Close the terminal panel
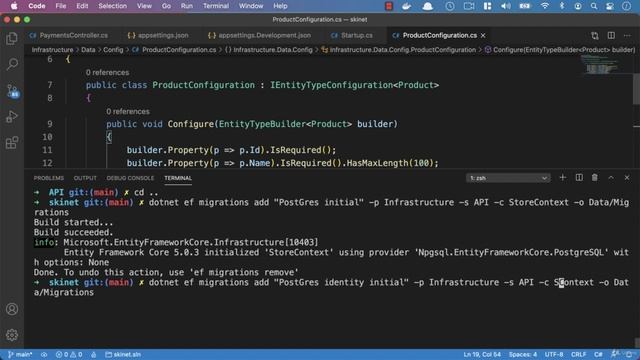The width and height of the screenshot is (640, 360). coord(627,178)
